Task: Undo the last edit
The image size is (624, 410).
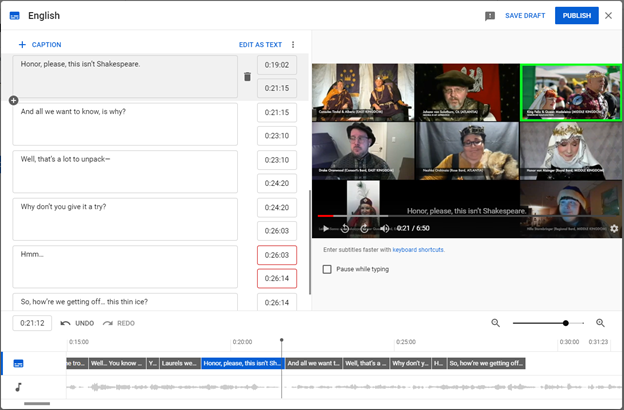Action: (78, 323)
